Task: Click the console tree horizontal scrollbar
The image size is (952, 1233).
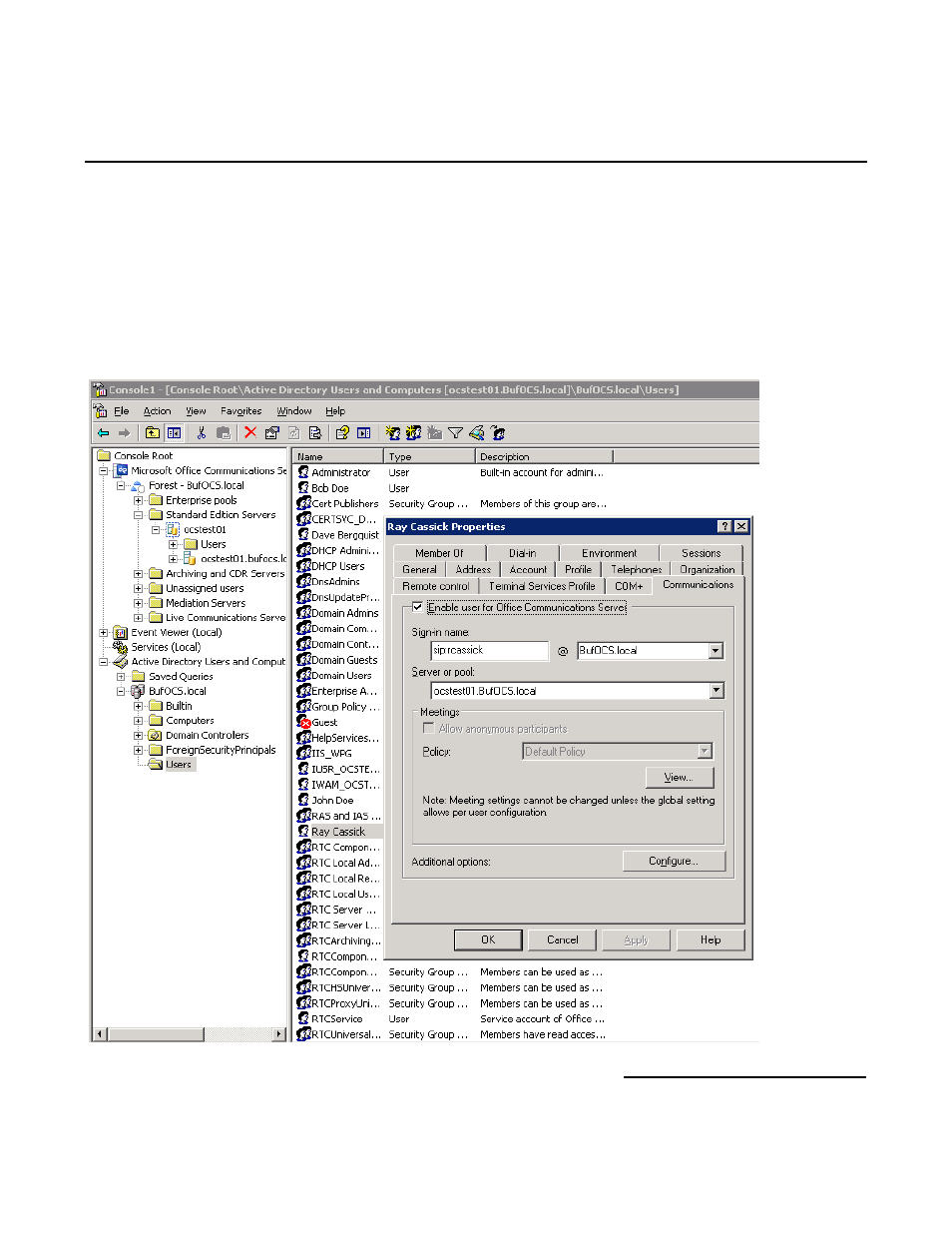Action: 190,1034
